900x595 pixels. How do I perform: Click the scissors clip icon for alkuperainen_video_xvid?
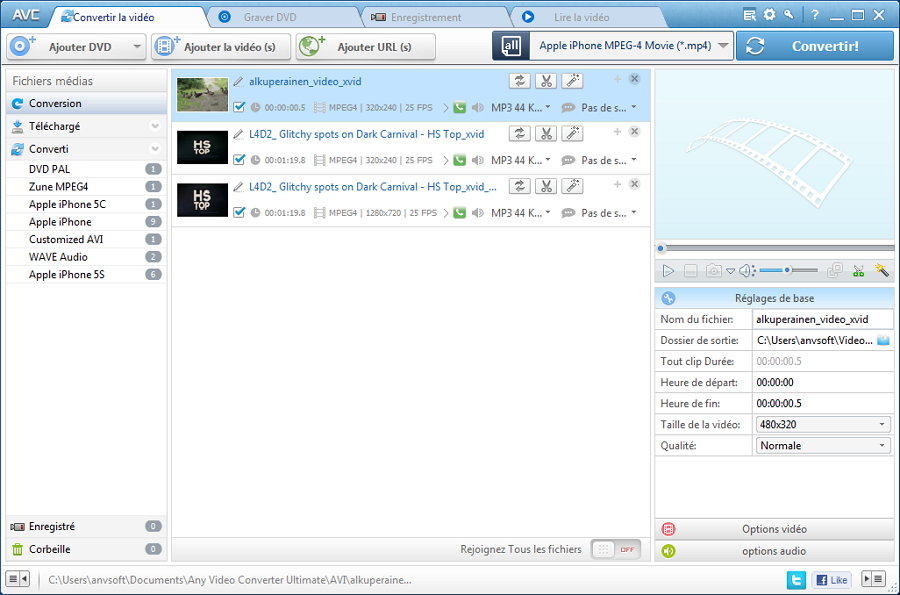(546, 81)
